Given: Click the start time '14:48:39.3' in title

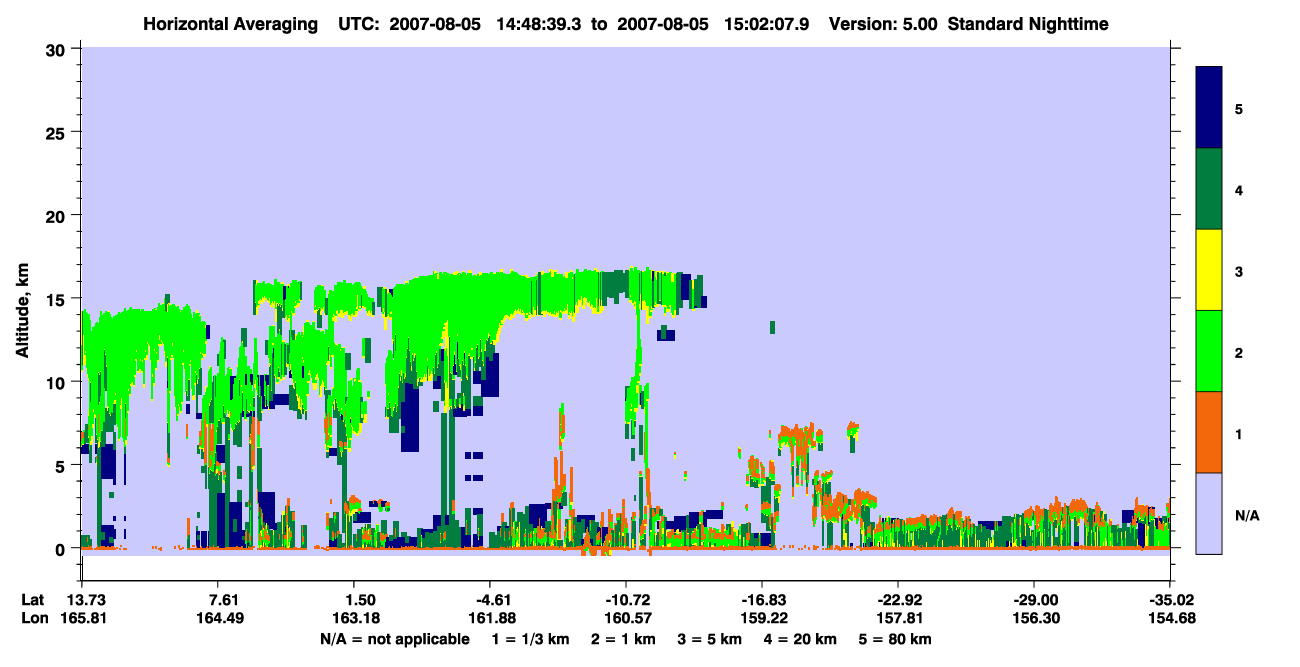Looking at the screenshot, I should coord(537,24).
